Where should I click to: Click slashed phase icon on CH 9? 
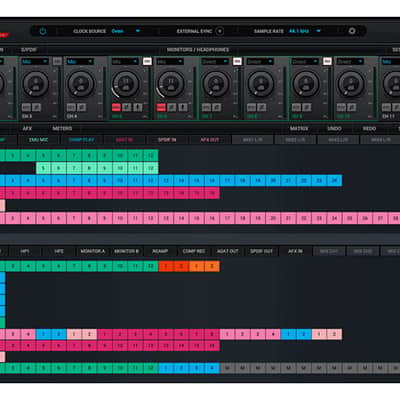pos(307,107)
